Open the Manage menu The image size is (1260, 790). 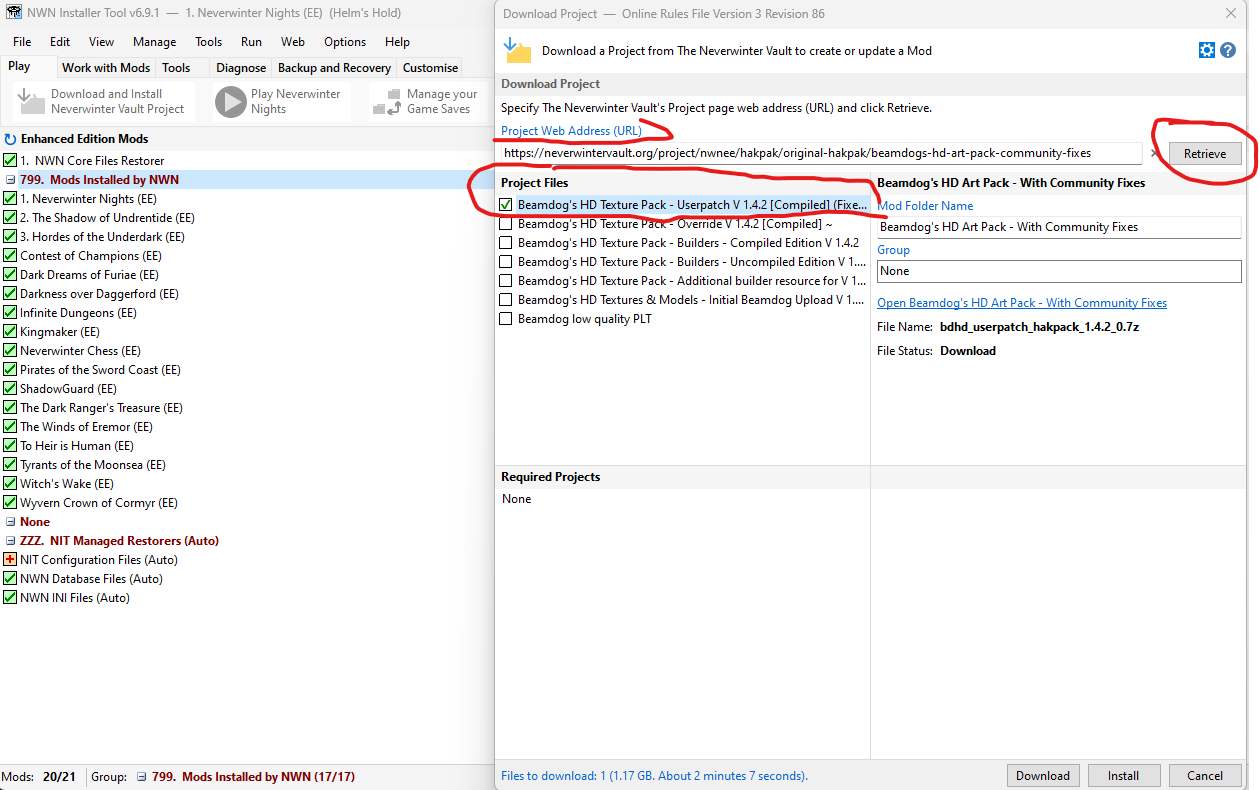pos(154,42)
